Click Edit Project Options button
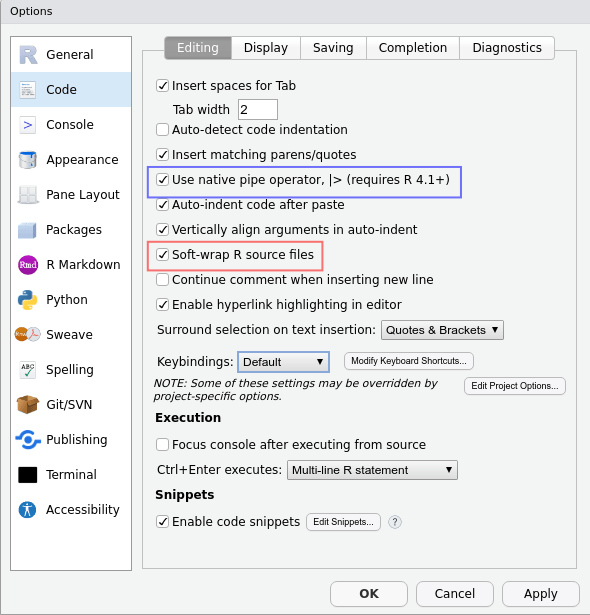Image resolution: width=590 pixels, height=615 pixels. tap(515, 386)
